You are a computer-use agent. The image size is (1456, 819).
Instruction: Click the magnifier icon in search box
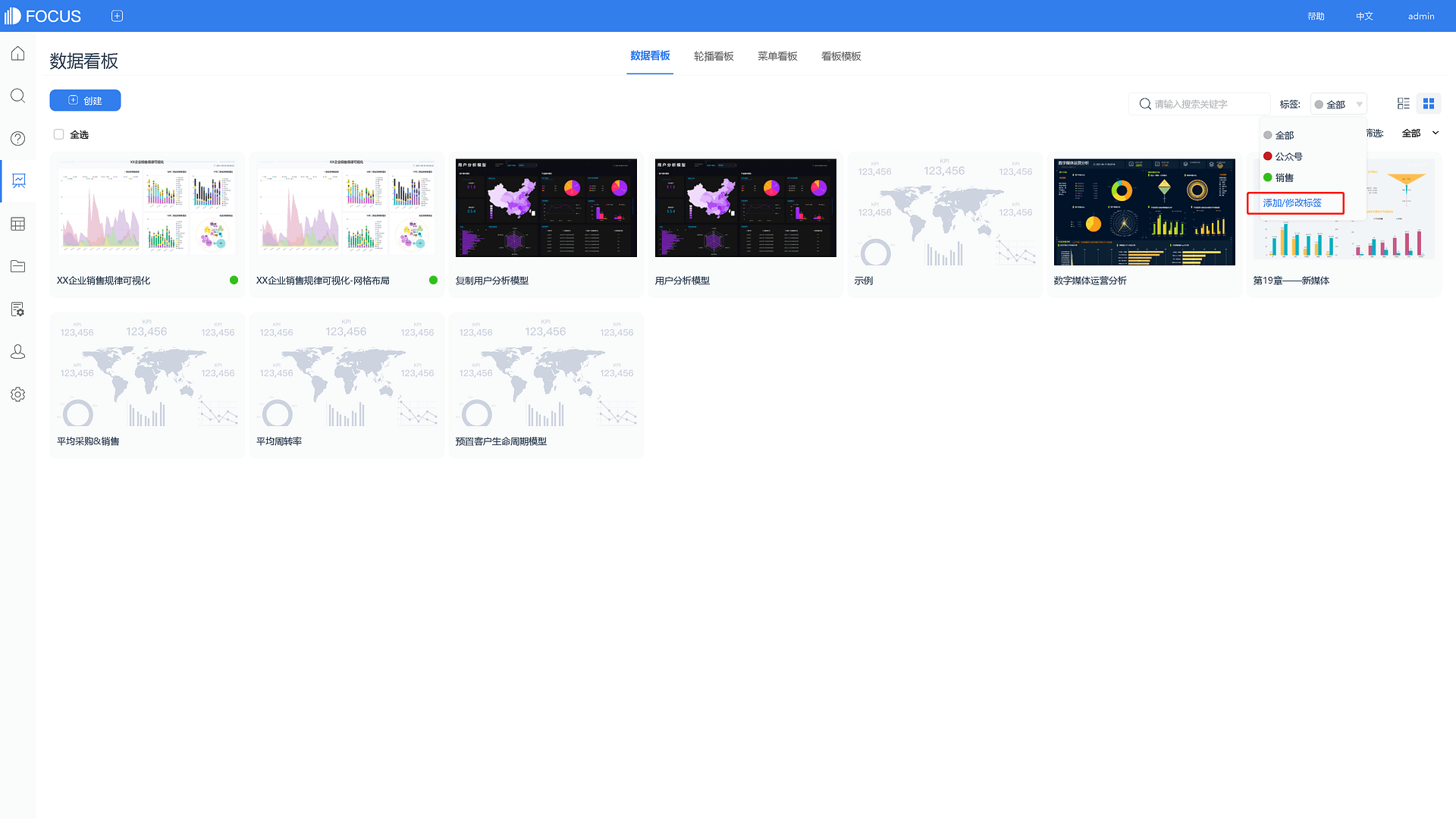(1145, 104)
